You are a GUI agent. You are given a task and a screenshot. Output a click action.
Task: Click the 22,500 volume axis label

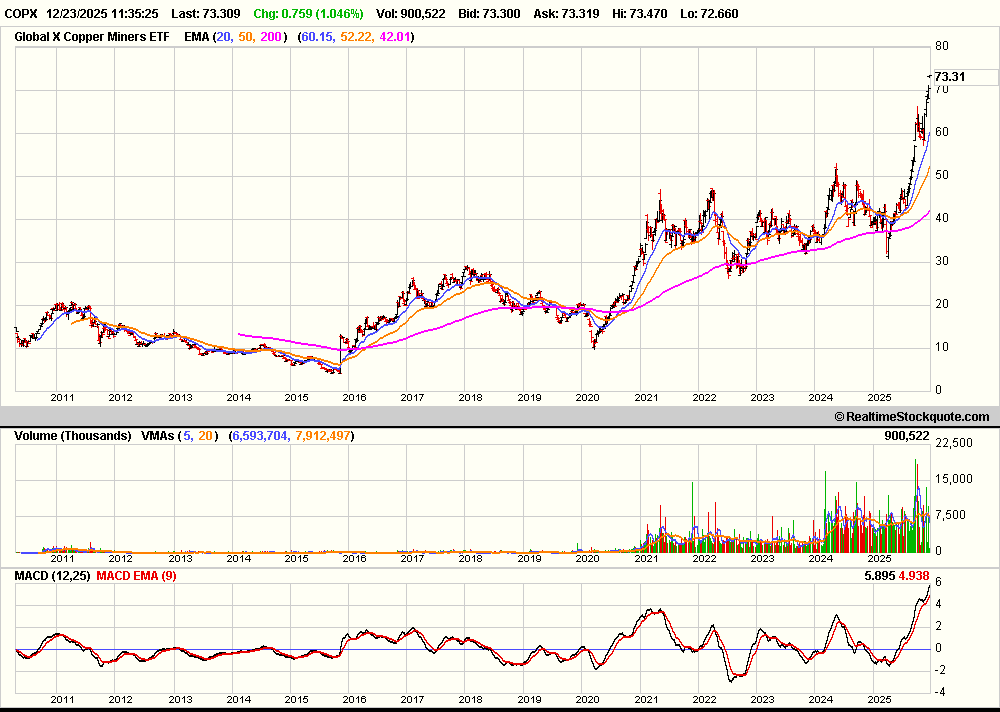point(955,443)
